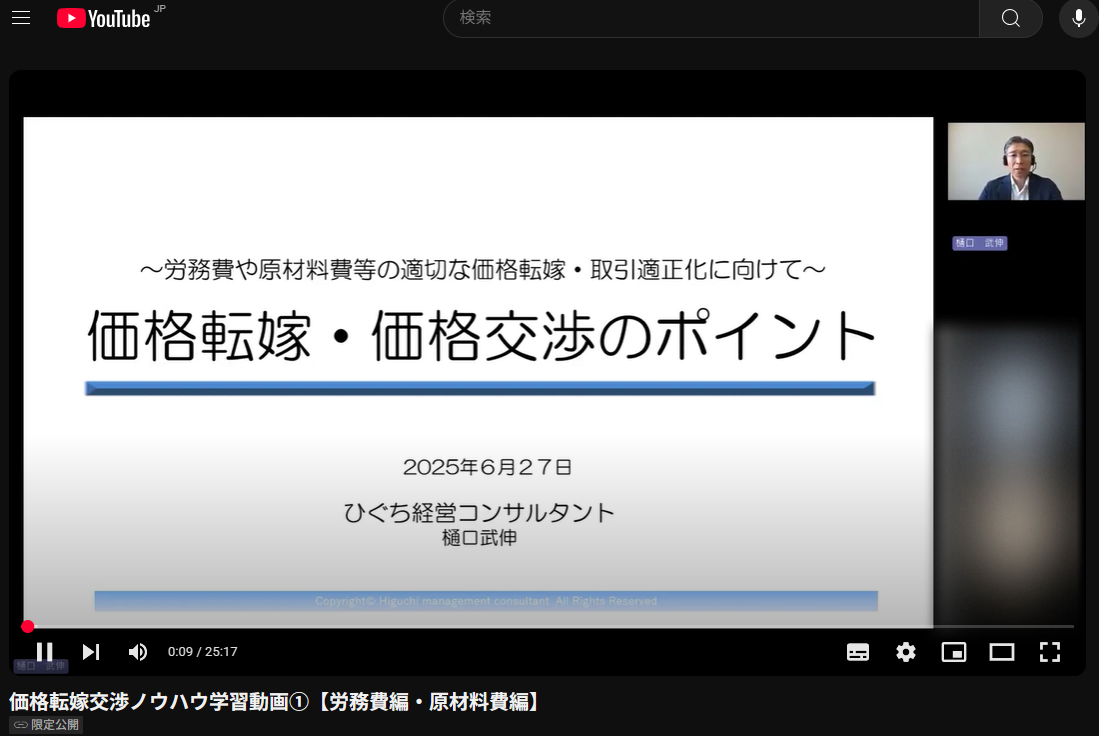Click the presenter name label 樋口武伸

pos(979,242)
